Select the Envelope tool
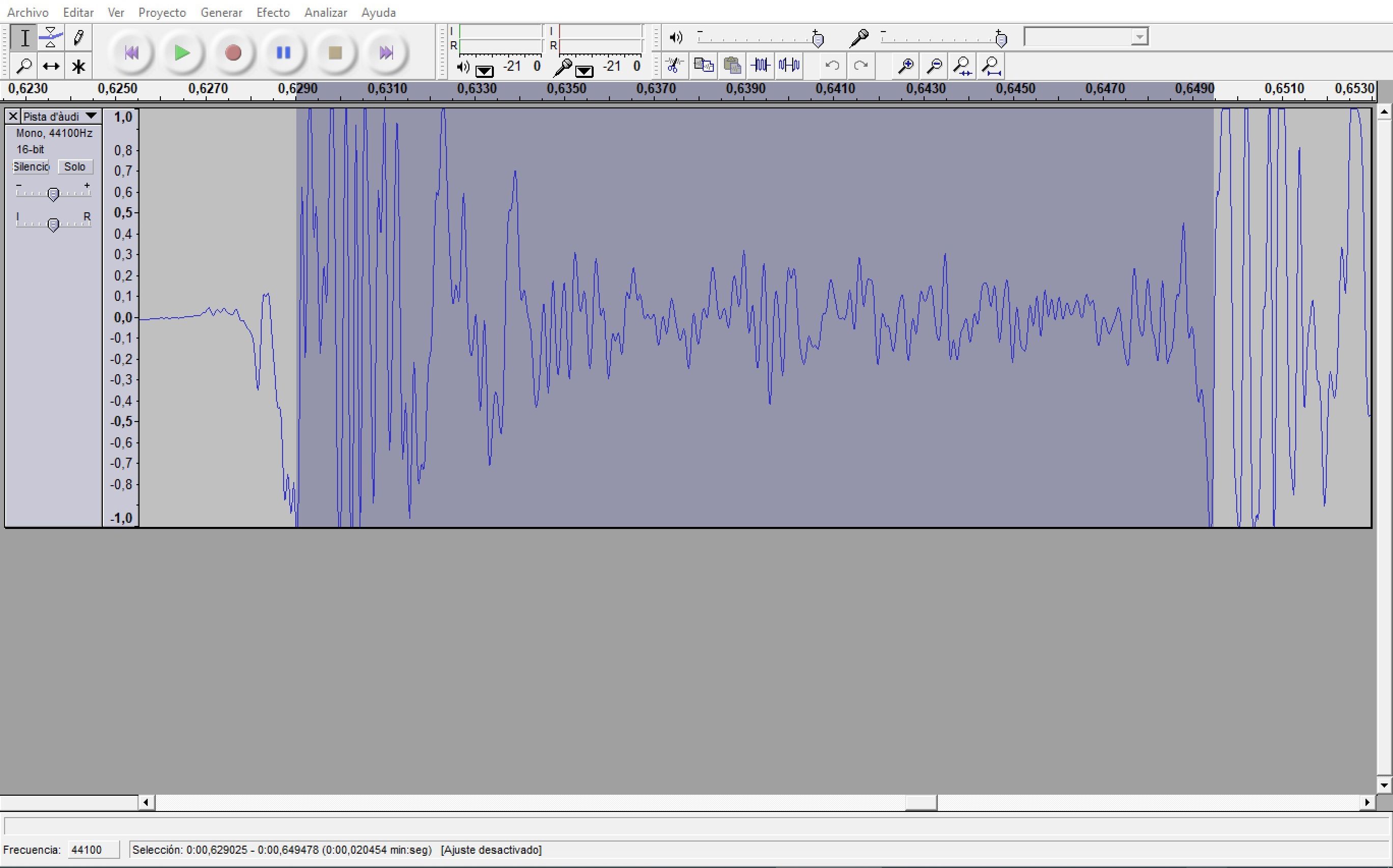The image size is (1393, 868). (50, 38)
